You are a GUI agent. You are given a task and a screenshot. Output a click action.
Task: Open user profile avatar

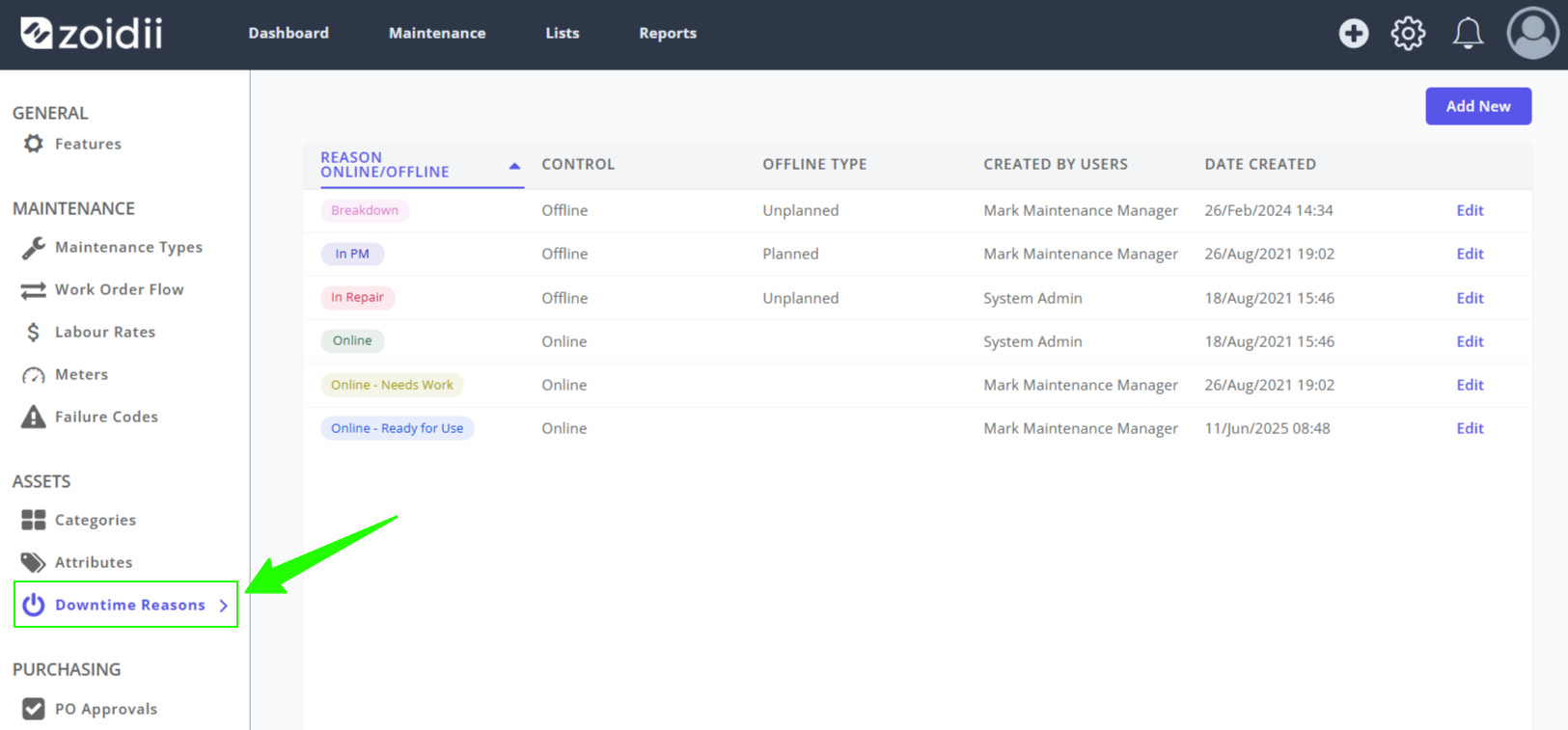(1532, 33)
